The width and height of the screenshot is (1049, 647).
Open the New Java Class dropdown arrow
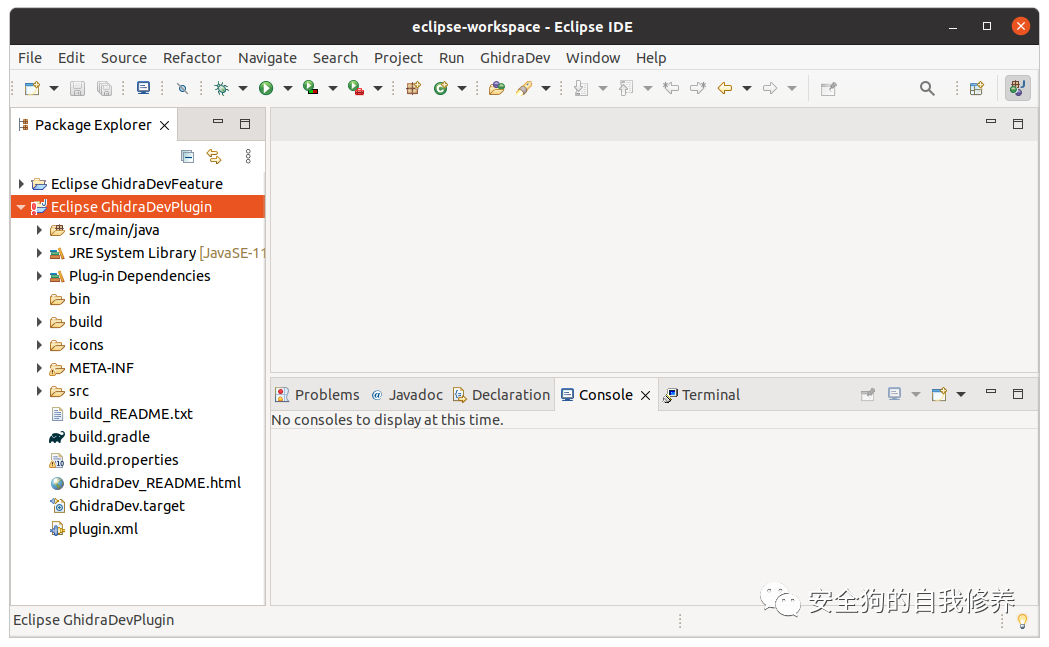pyautogui.click(x=462, y=88)
